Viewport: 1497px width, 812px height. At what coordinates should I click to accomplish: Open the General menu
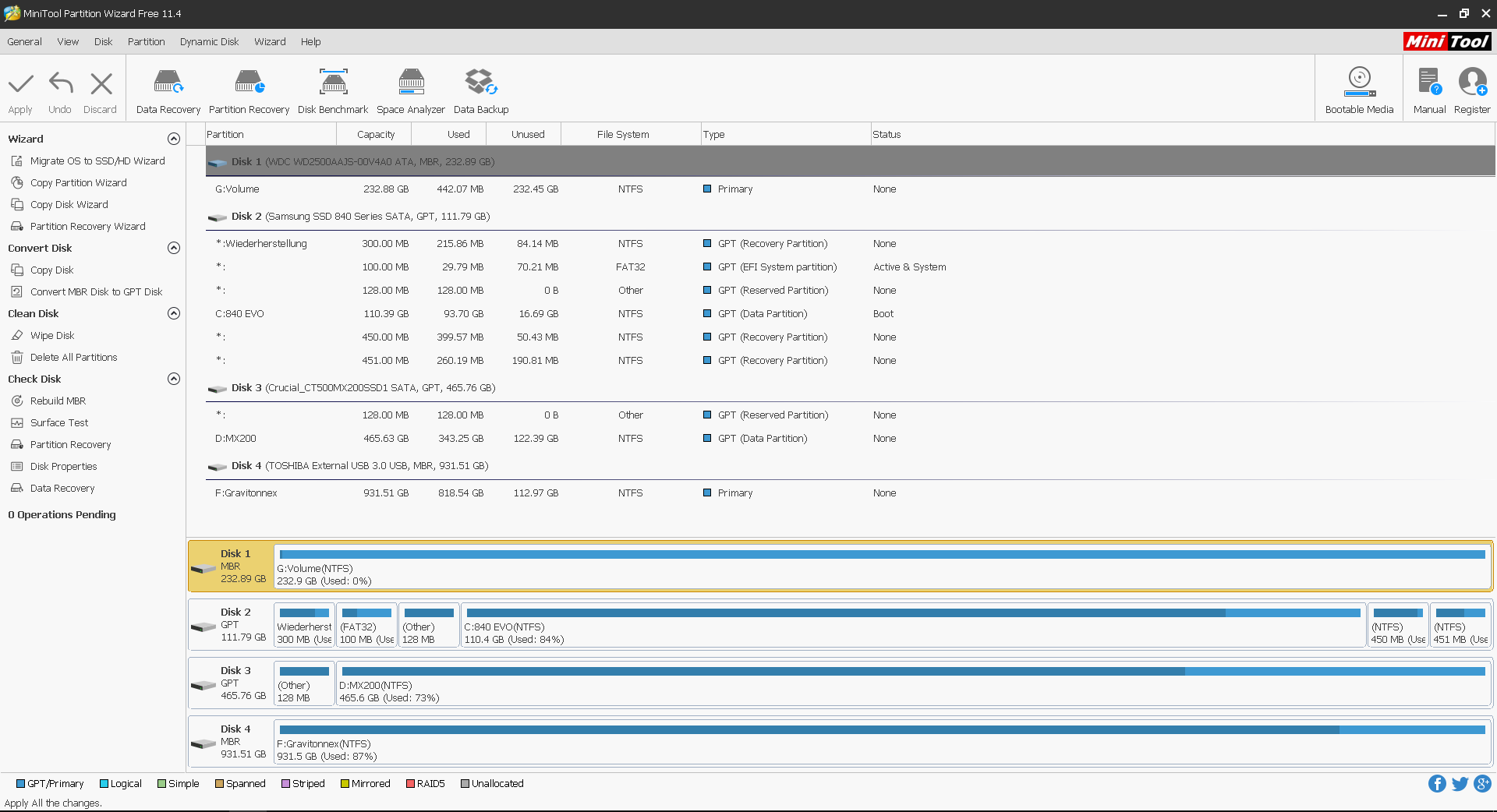point(25,42)
